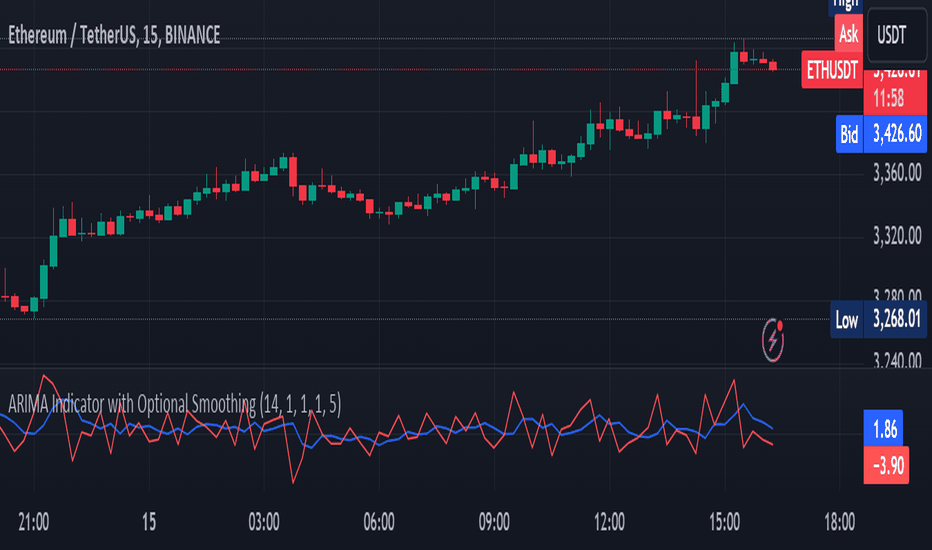Click the Bid price 3,426.60
Screen dimensions: 932x550
coord(897,134)
